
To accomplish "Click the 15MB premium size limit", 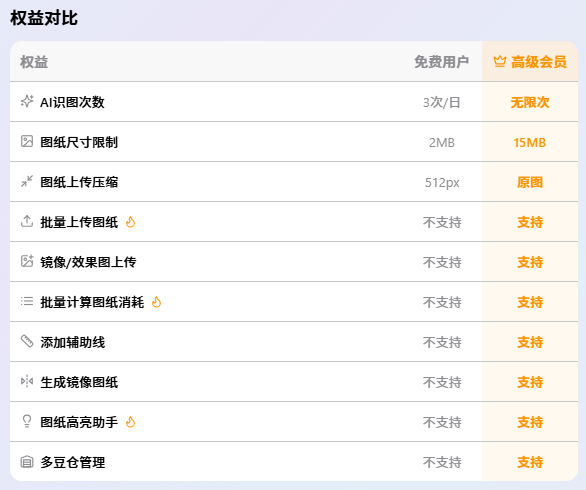I will [x=530, y=143].
